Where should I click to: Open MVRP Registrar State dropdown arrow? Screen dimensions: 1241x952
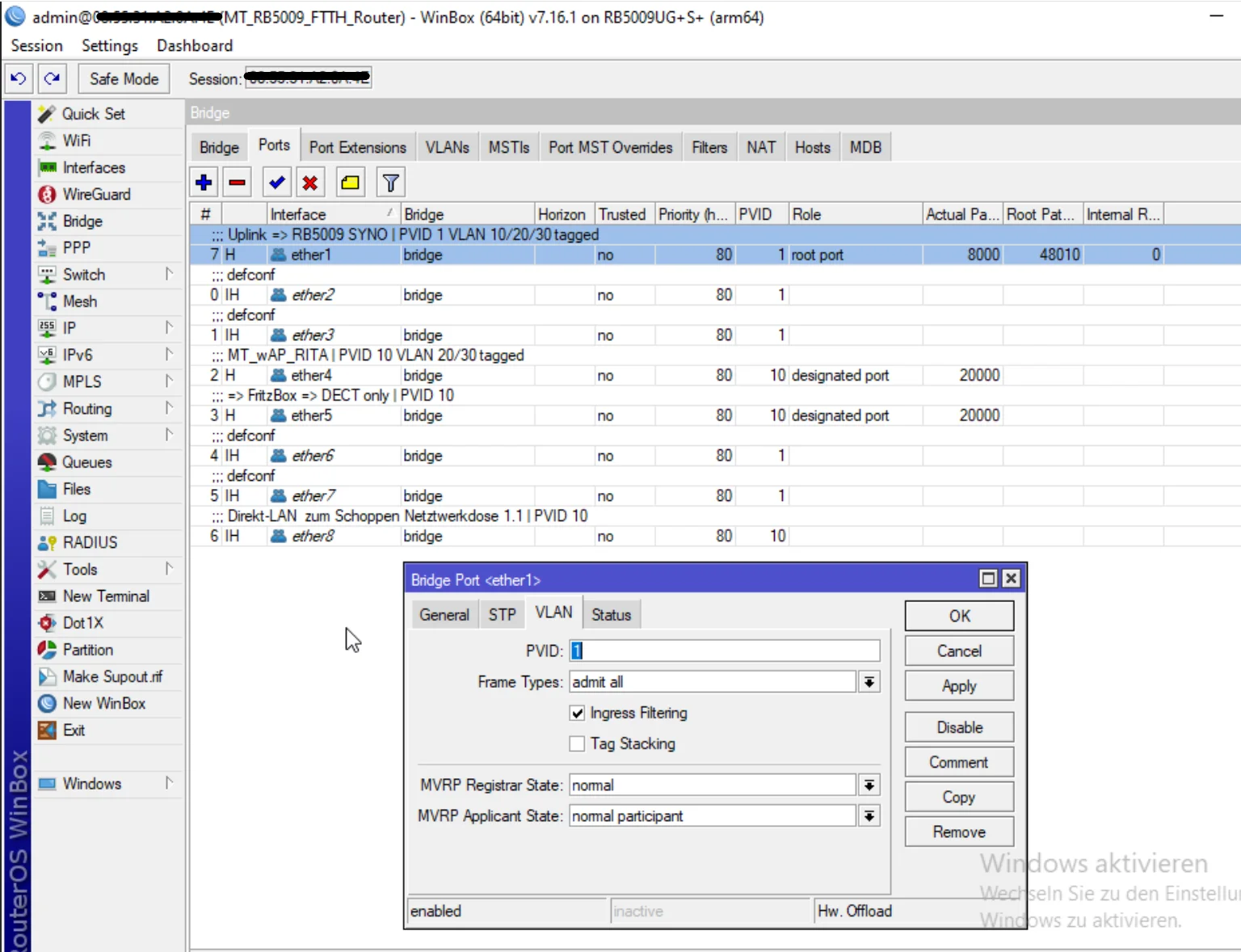869,785
